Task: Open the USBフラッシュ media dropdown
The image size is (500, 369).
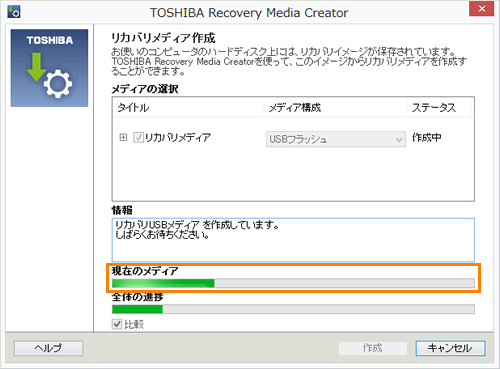Action: [x=336, y=139]
